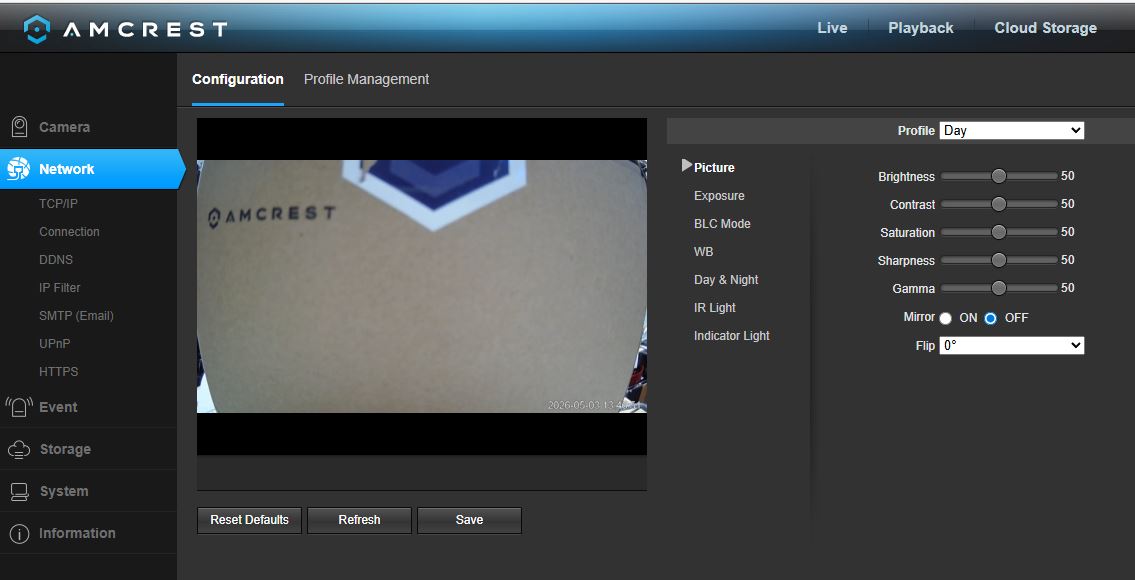The width and height of the screenshot is (1135, 580).
Task: Click the Sharpness slider handle
Action: [x=999, y=260]
